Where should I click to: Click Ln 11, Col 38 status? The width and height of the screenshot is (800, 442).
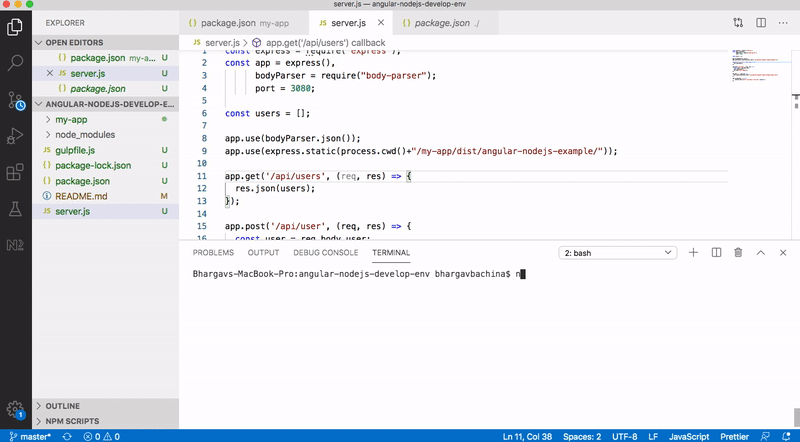tap(527, 436)
